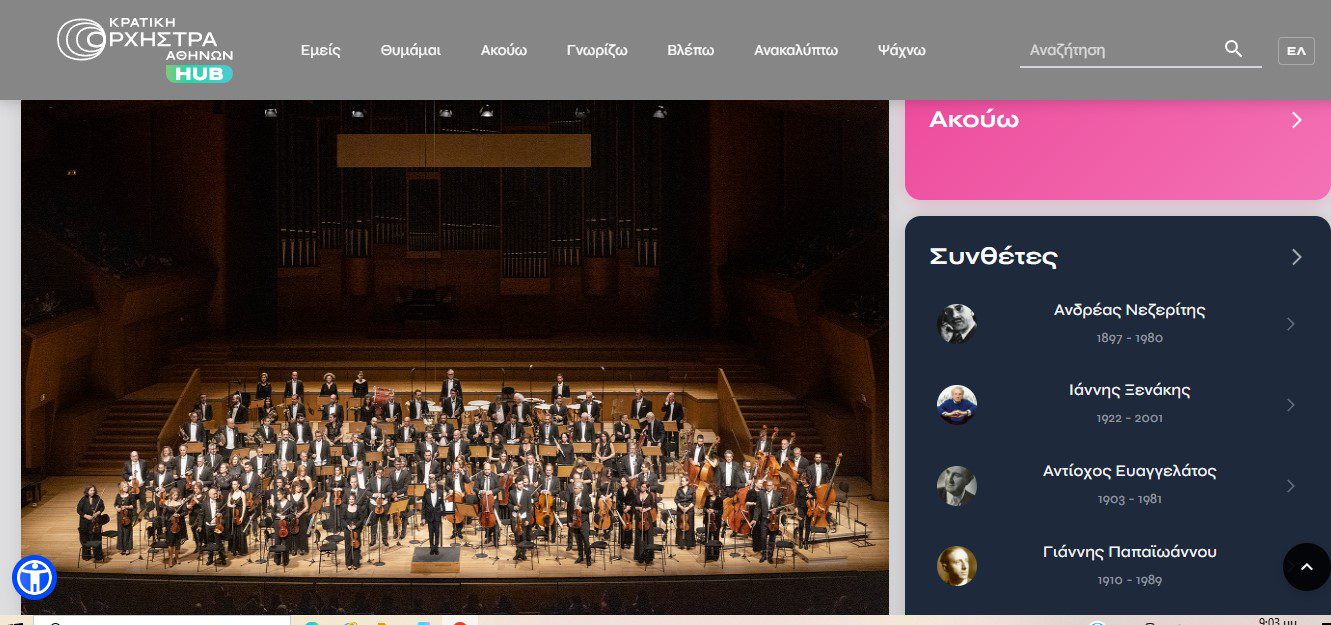Click the search magnifier icon
Viewport: 1331px width, 625px height.
1233,49
